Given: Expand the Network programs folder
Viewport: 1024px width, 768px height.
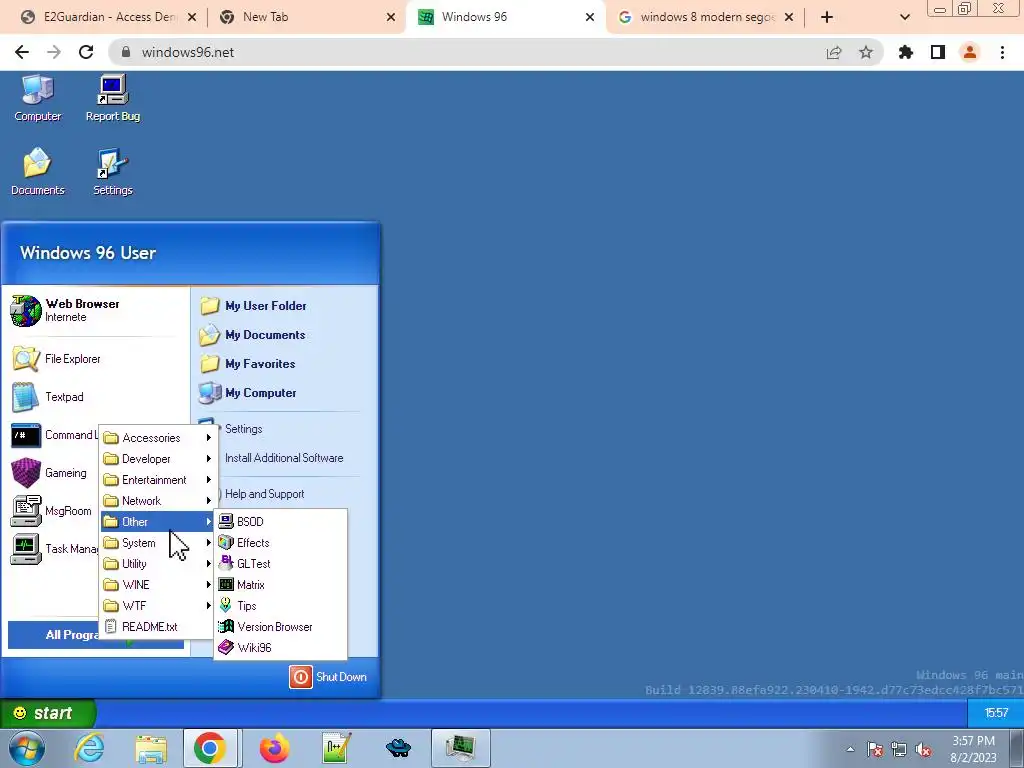Looking at the screenshot, I should click(x=157, y=500).
